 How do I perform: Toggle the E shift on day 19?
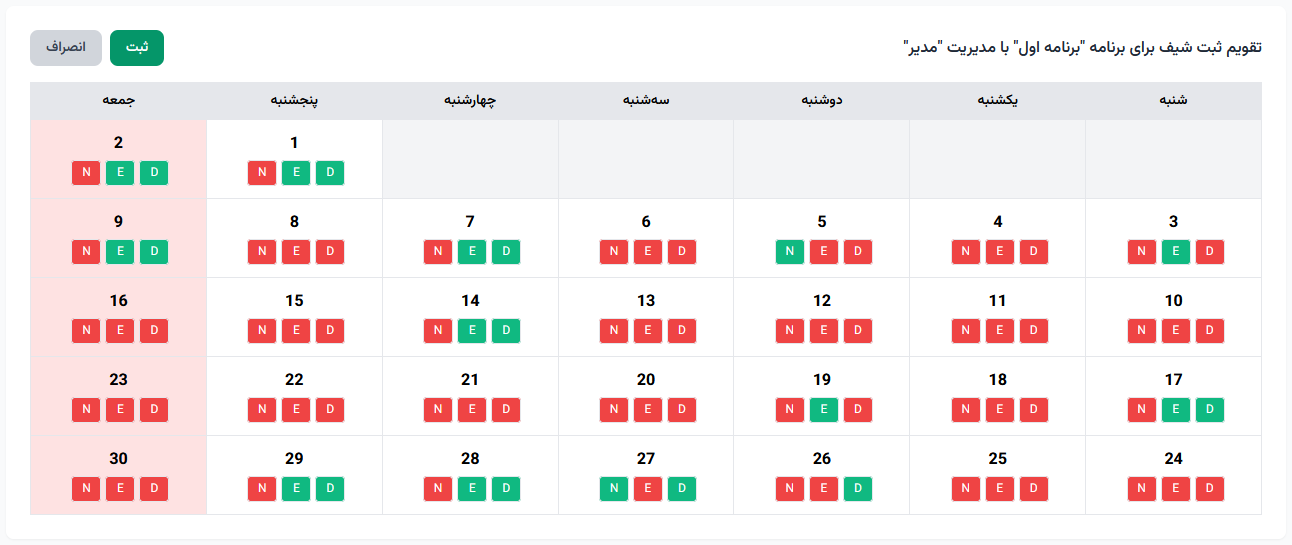coord(824,410)
